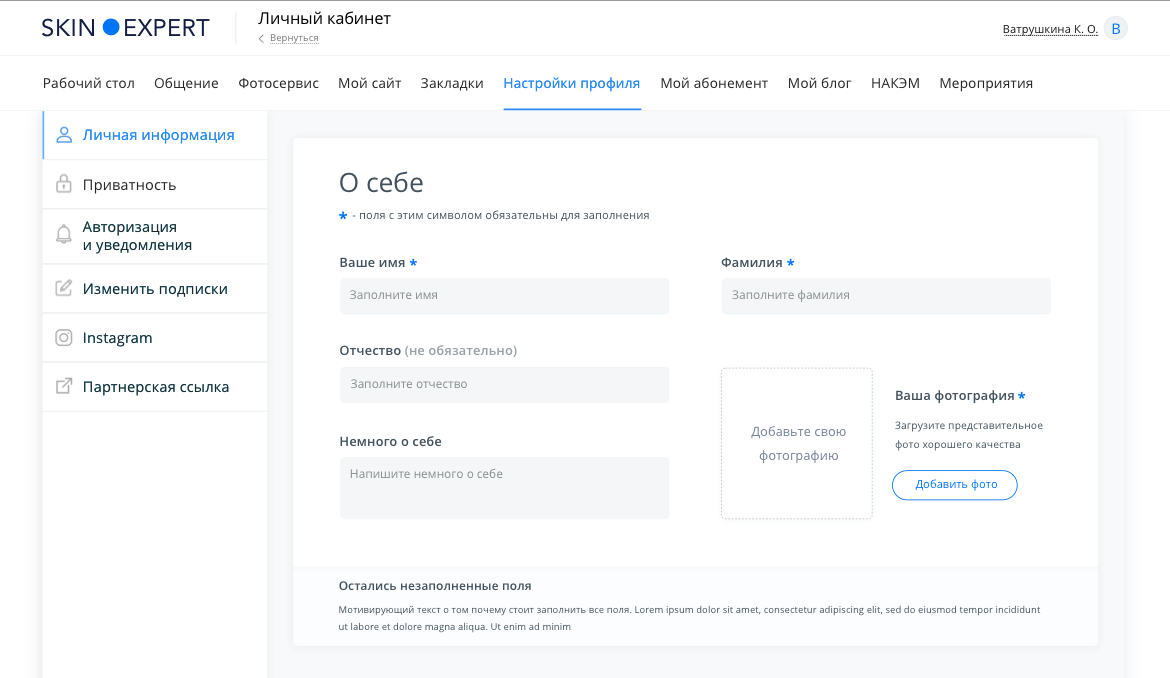This screenshot has height=678, width=1170.
Task: Click the pencil edit icon beside Изменить подписки
Action: [x=64, y=288]
